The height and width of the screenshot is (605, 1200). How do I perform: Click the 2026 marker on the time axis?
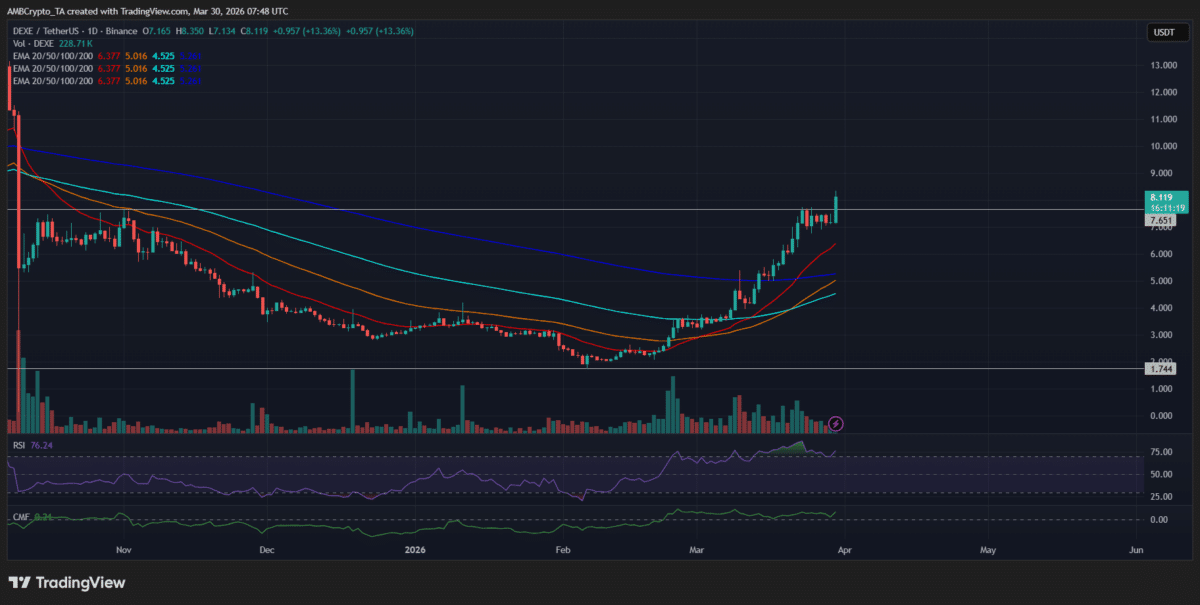click(x=415, y=550)
